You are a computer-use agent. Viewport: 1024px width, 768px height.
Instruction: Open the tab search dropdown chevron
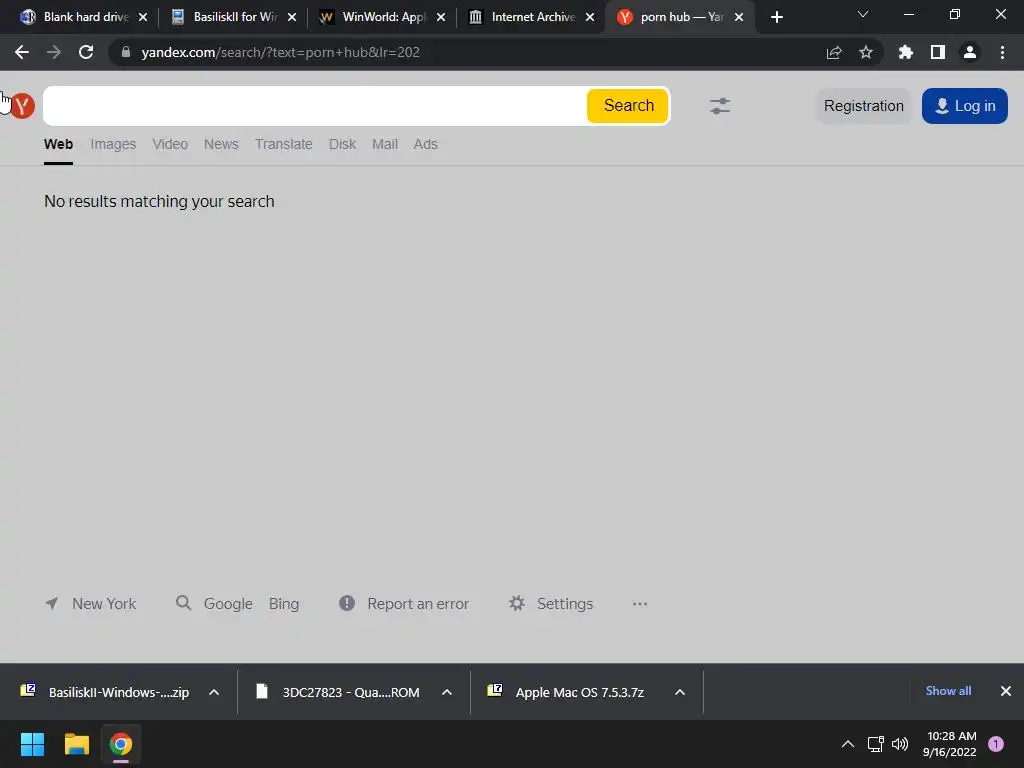[x=863, y=14]
